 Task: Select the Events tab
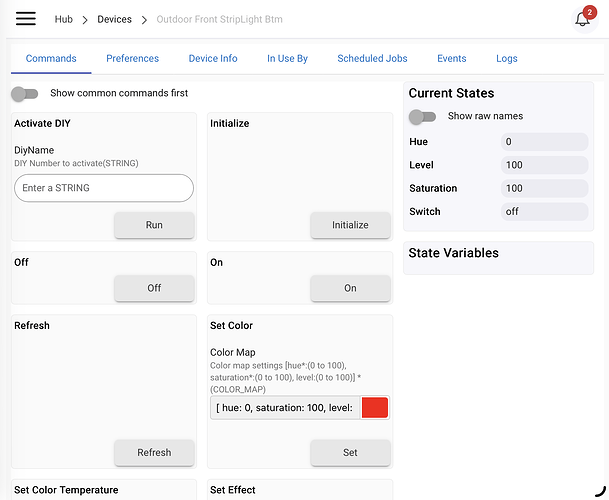coord(451,59)
